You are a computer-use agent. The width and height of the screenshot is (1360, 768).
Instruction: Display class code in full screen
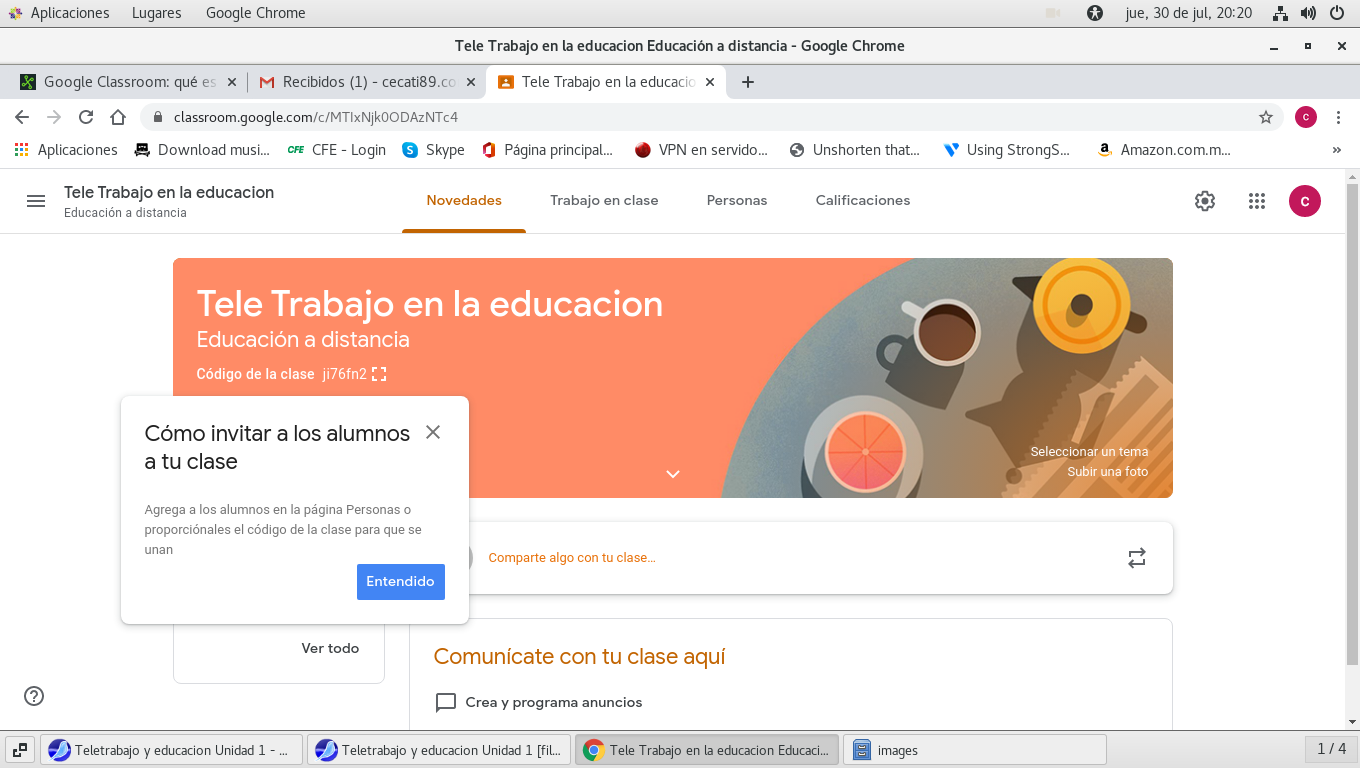click(x=379, y=374)
